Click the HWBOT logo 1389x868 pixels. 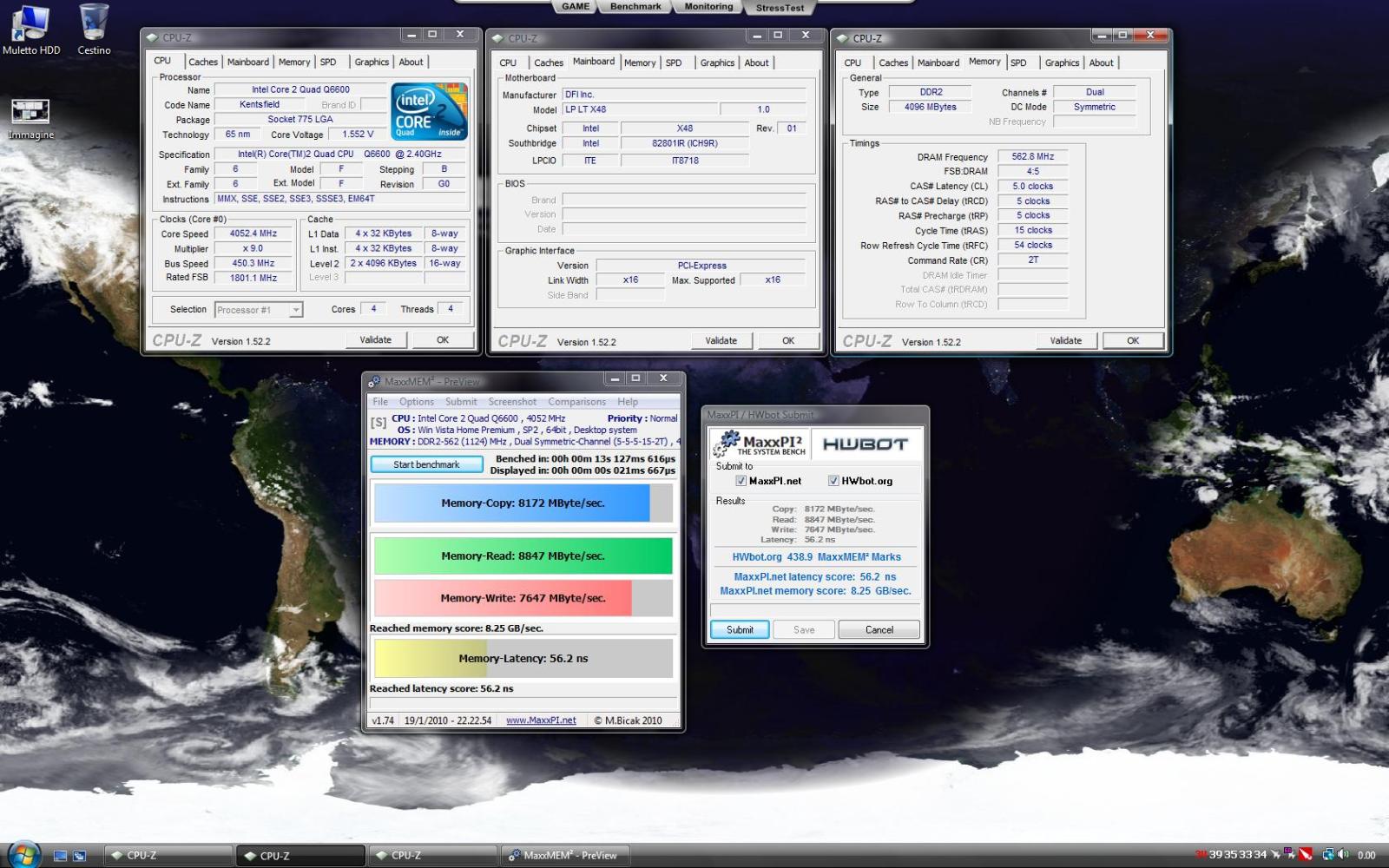[x=866, y=444]
